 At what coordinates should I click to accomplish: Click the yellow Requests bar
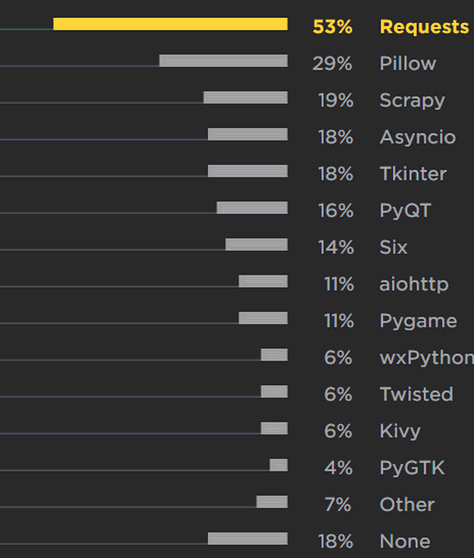(170, 24)
